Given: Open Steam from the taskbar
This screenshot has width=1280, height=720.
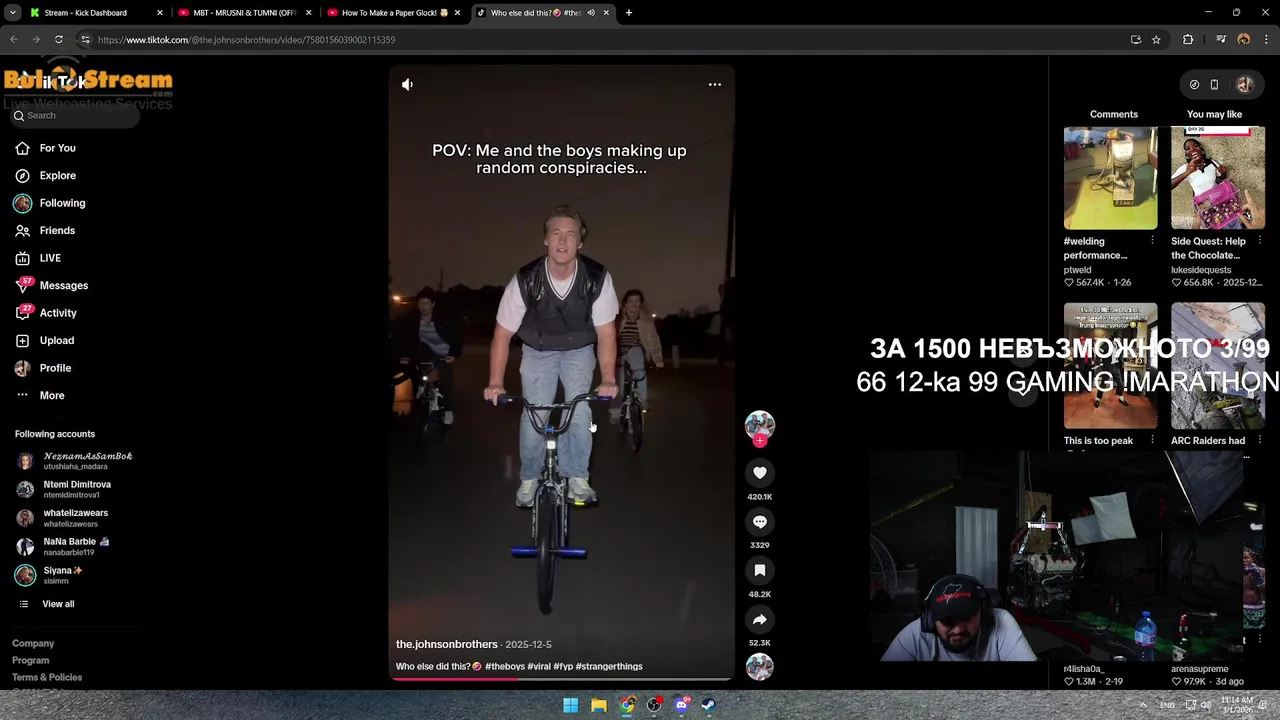Looking at the screenshot, I should 709,705.
